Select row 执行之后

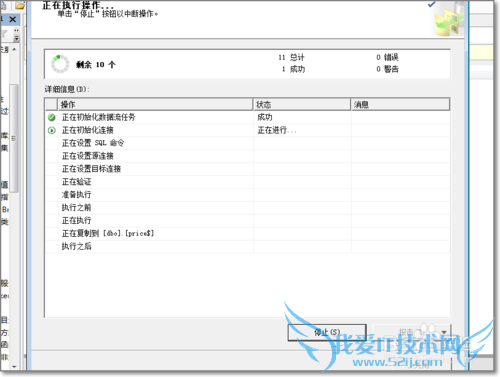click(247, 246)
